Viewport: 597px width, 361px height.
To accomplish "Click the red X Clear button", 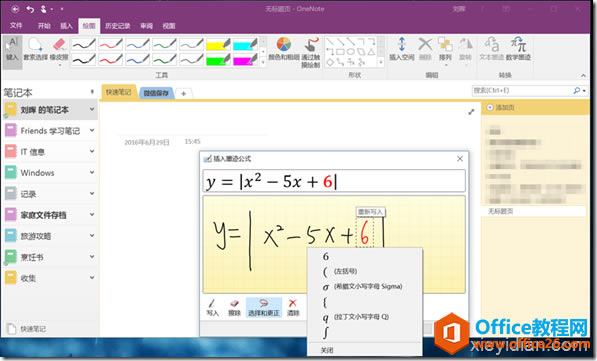I will (293, 308).
